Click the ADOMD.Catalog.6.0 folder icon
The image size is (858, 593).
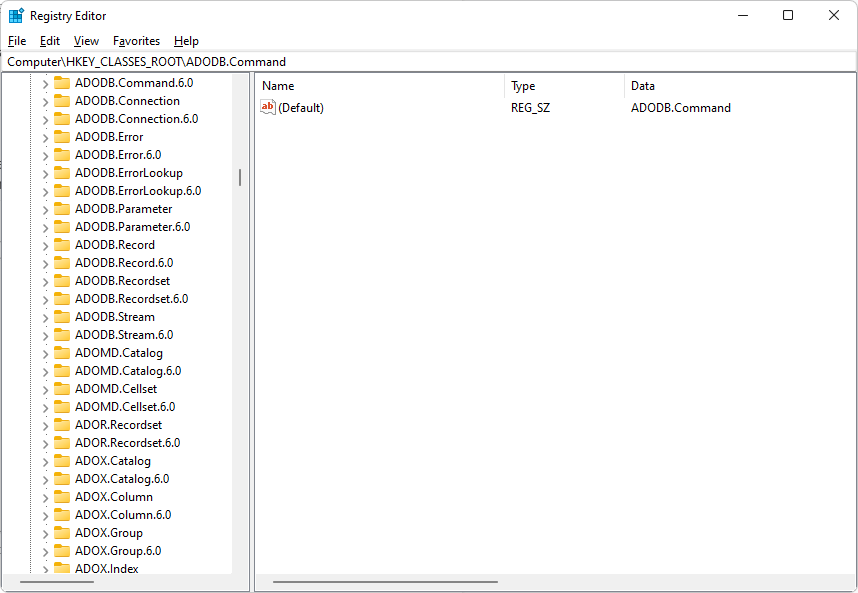[x=62, y=371]
